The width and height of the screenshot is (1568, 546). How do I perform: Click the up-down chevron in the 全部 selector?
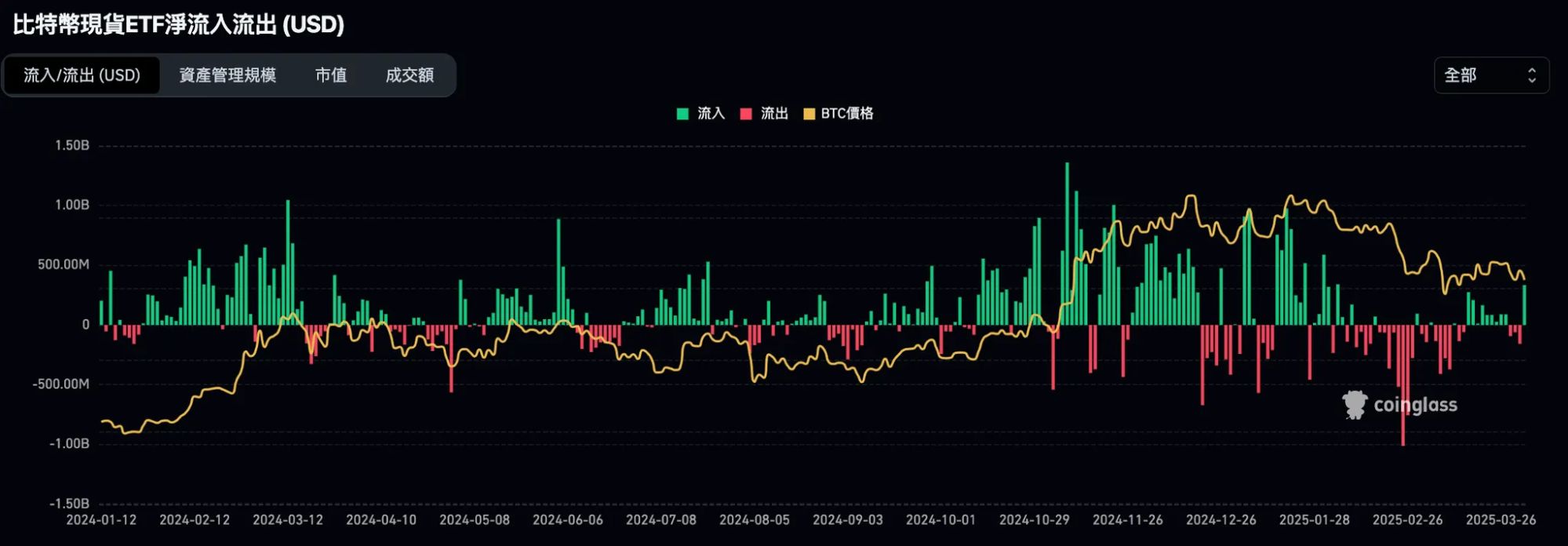point(1531,75)
